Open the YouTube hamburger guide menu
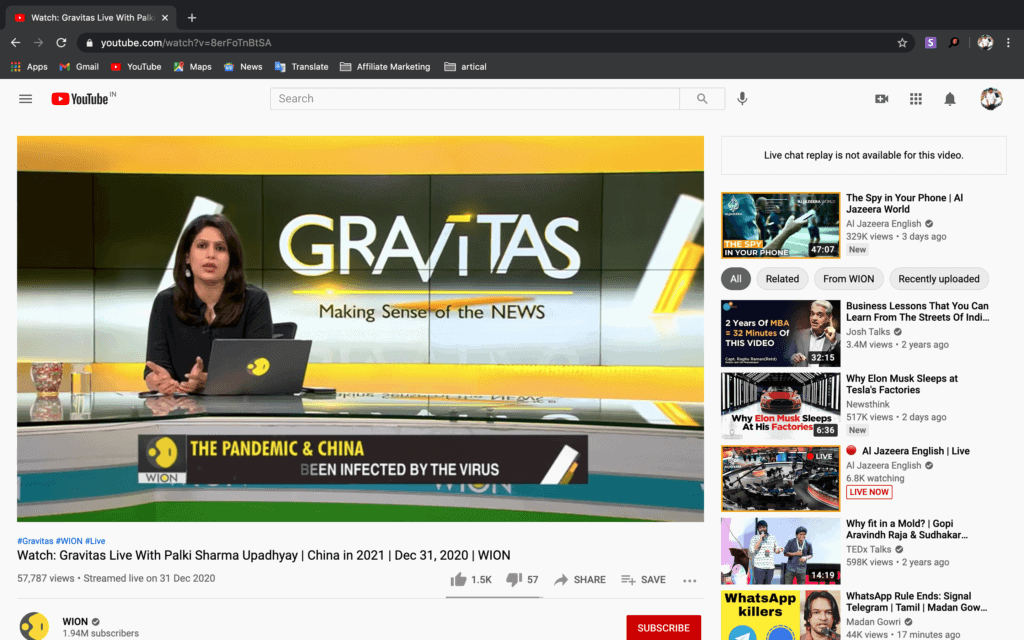This screenshot has width=1024, height=640. click(x=25, y=99)
